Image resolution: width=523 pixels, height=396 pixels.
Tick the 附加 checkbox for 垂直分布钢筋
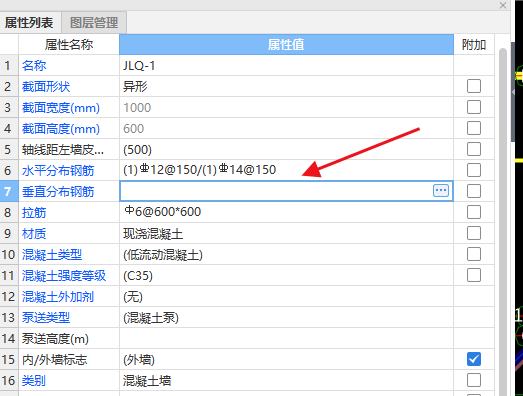point(474,191)
